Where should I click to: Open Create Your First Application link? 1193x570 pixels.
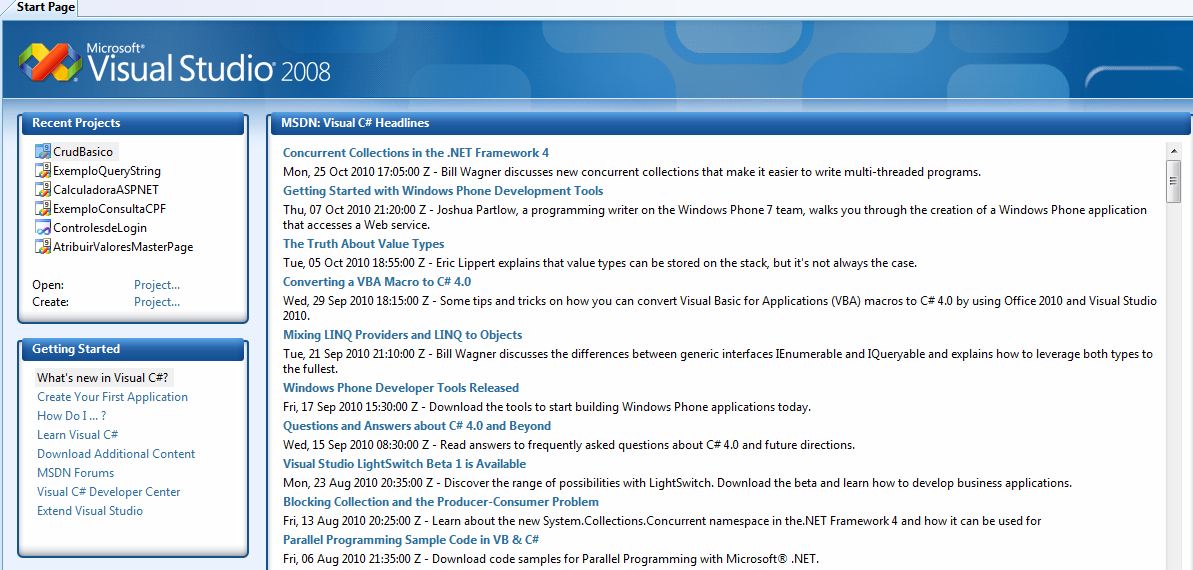pyautogui.click(x=112, y=397)
